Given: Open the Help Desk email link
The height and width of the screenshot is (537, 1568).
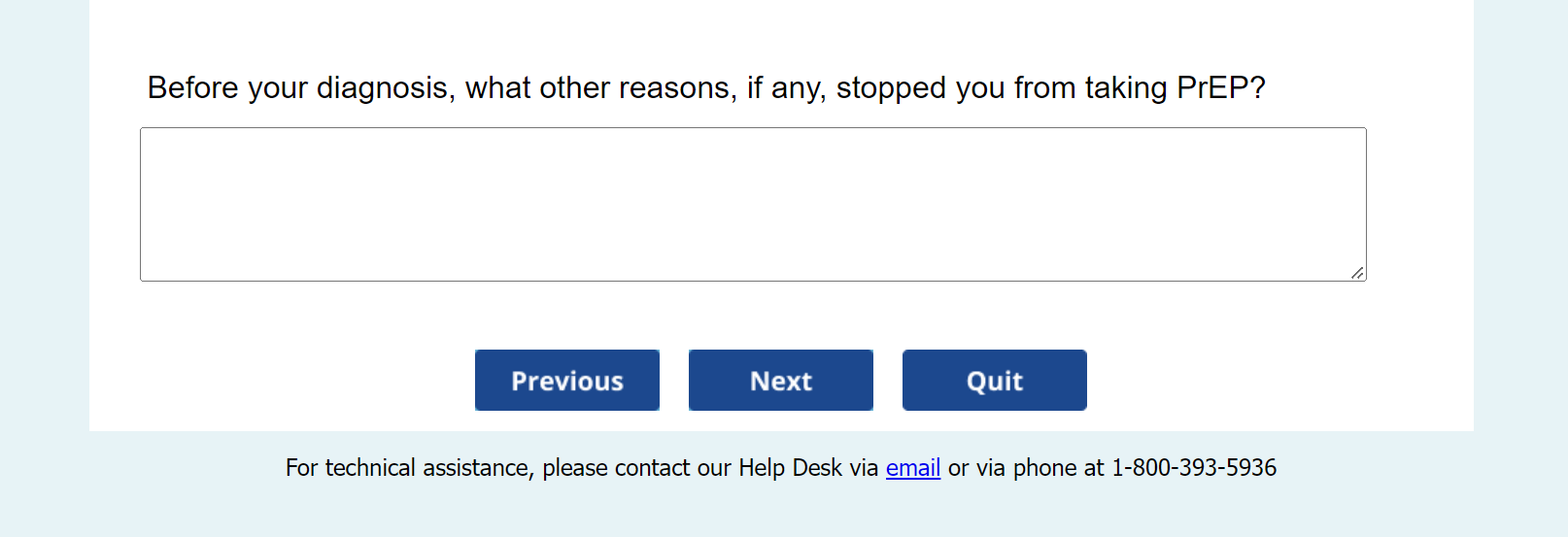Looking at the screenshot, I should [912, 468].
